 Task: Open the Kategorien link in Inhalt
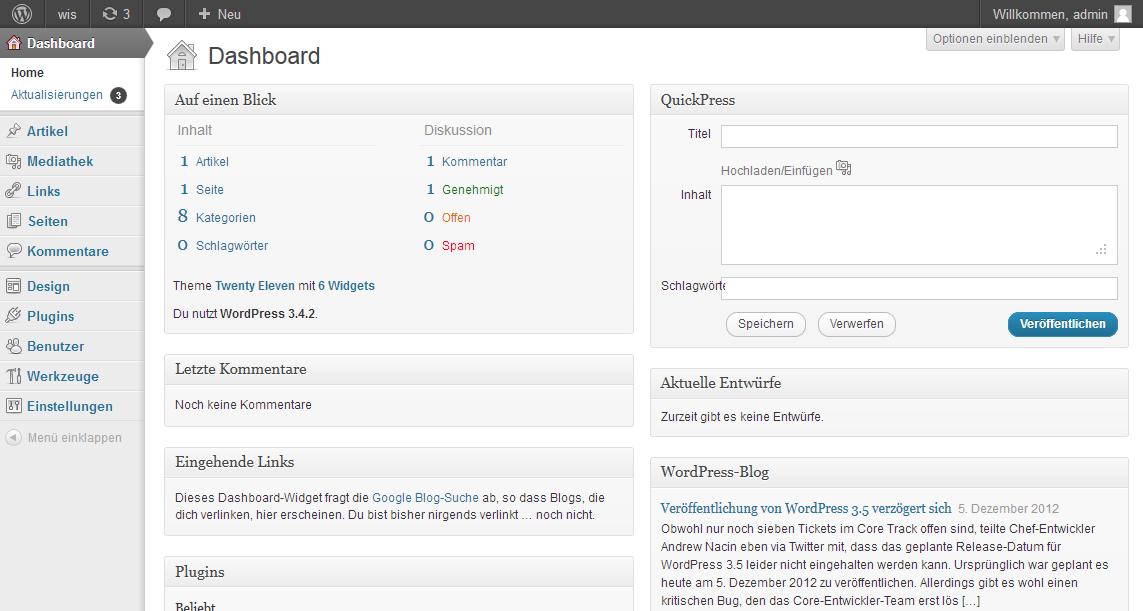[225, 217]
